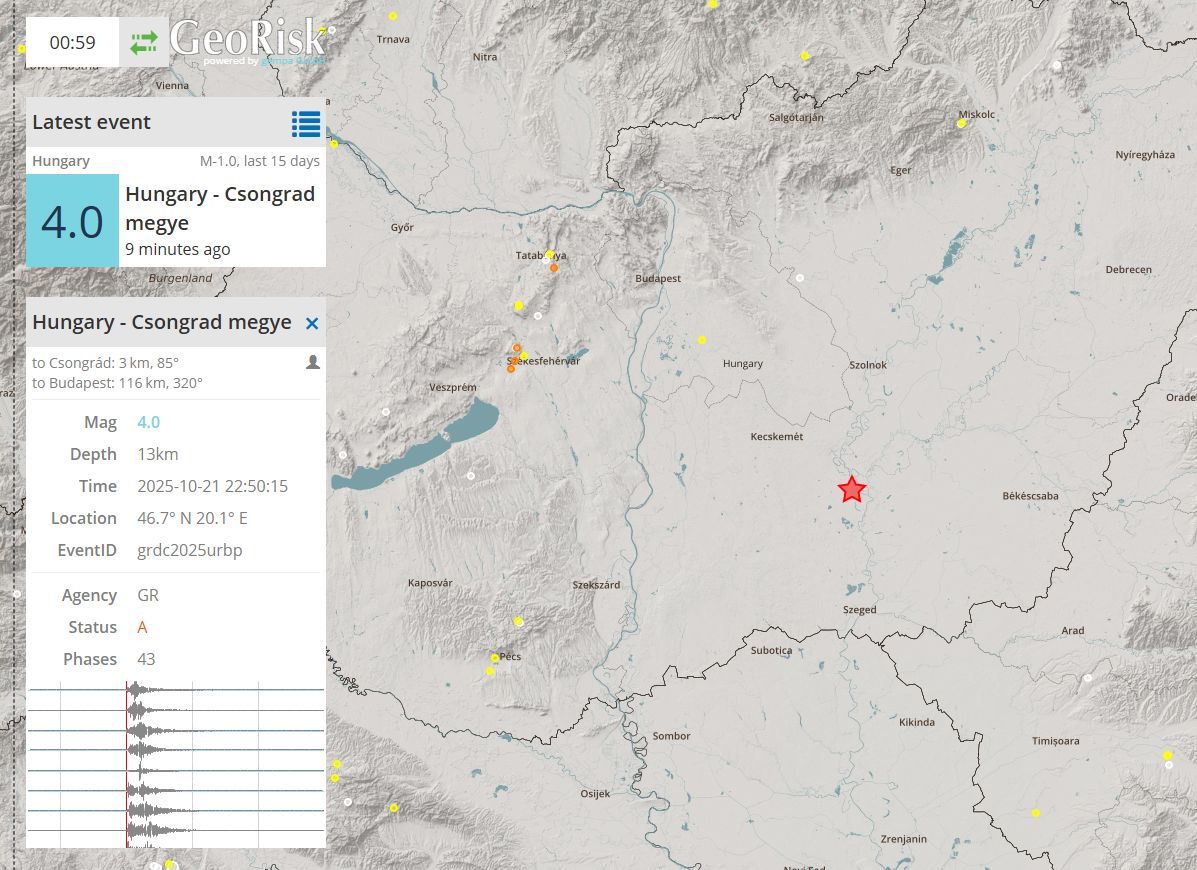This screenshot has height=870, width=1197.
Task: Click the red star epicenter marker
Action: 852,489
